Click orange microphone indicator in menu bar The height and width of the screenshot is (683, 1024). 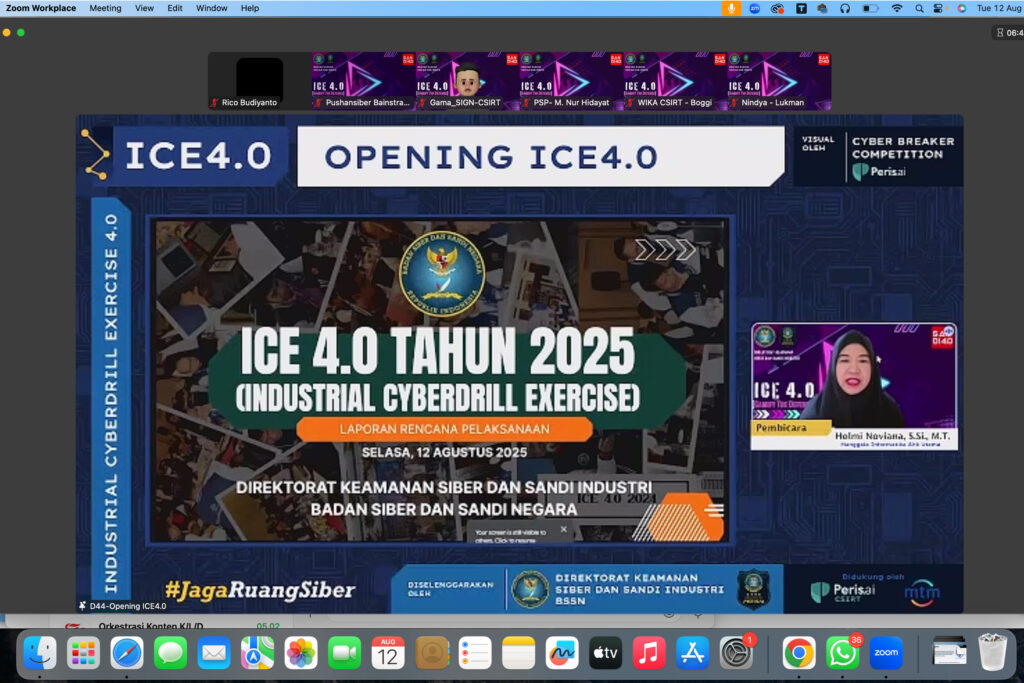click(x=731, y=8)
